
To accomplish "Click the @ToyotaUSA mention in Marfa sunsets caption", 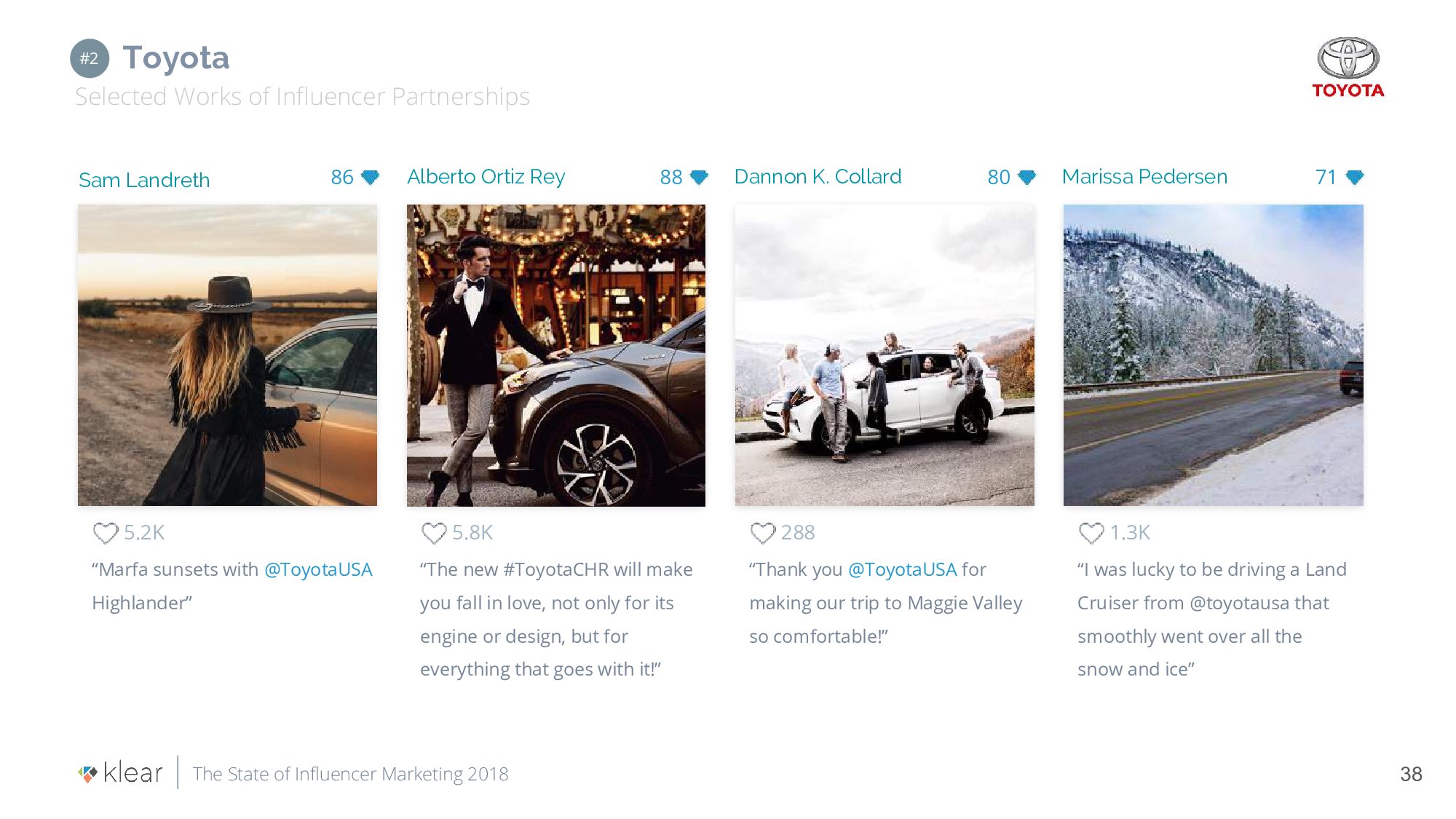I will (318, 569).
